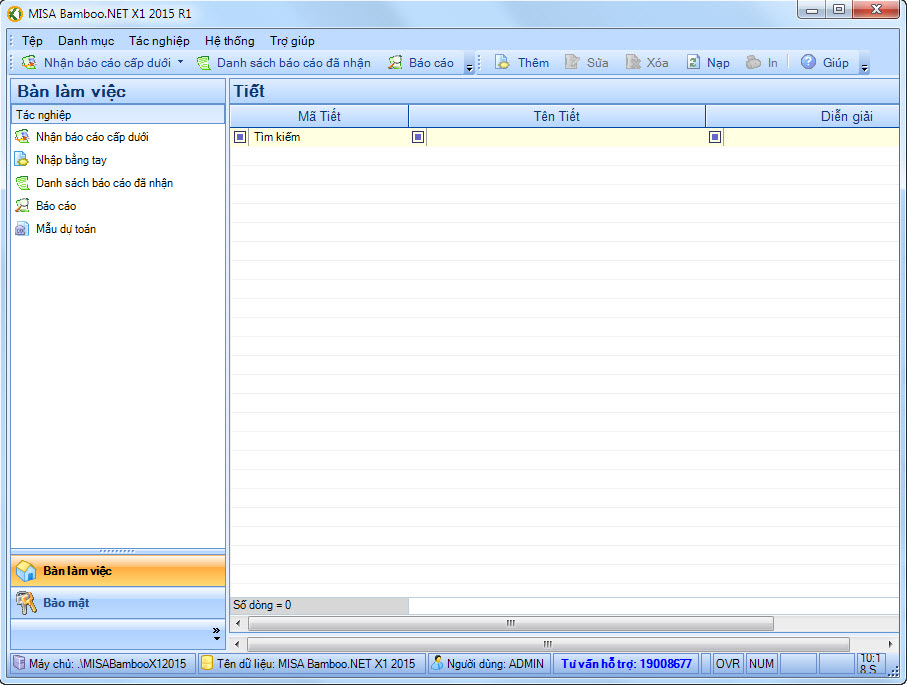Click the Xóa (delete) toolbar icon
This screenshot has height=685, width=907.
pos(633,62)
